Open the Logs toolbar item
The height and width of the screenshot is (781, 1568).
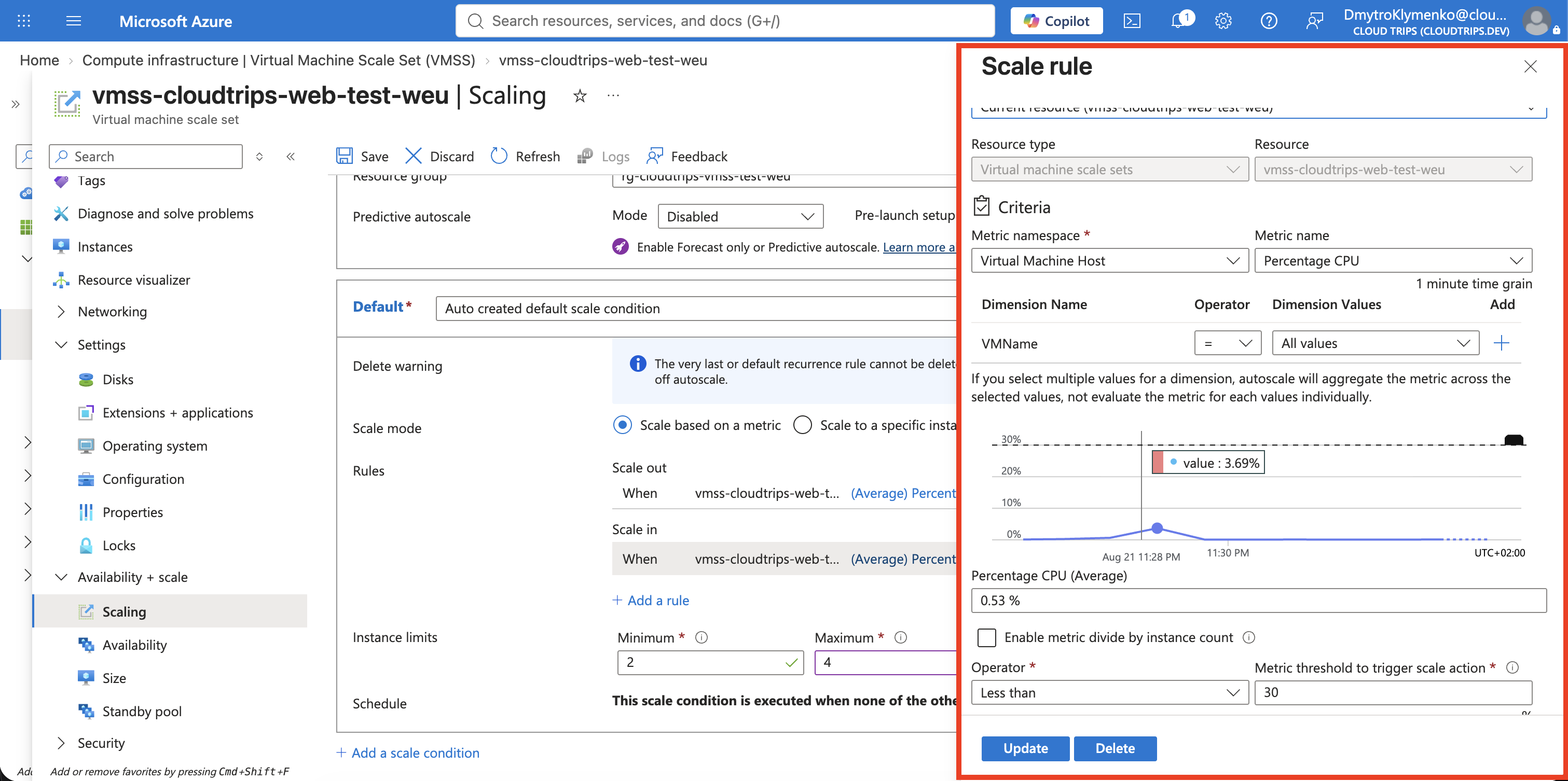pos(603,156)
